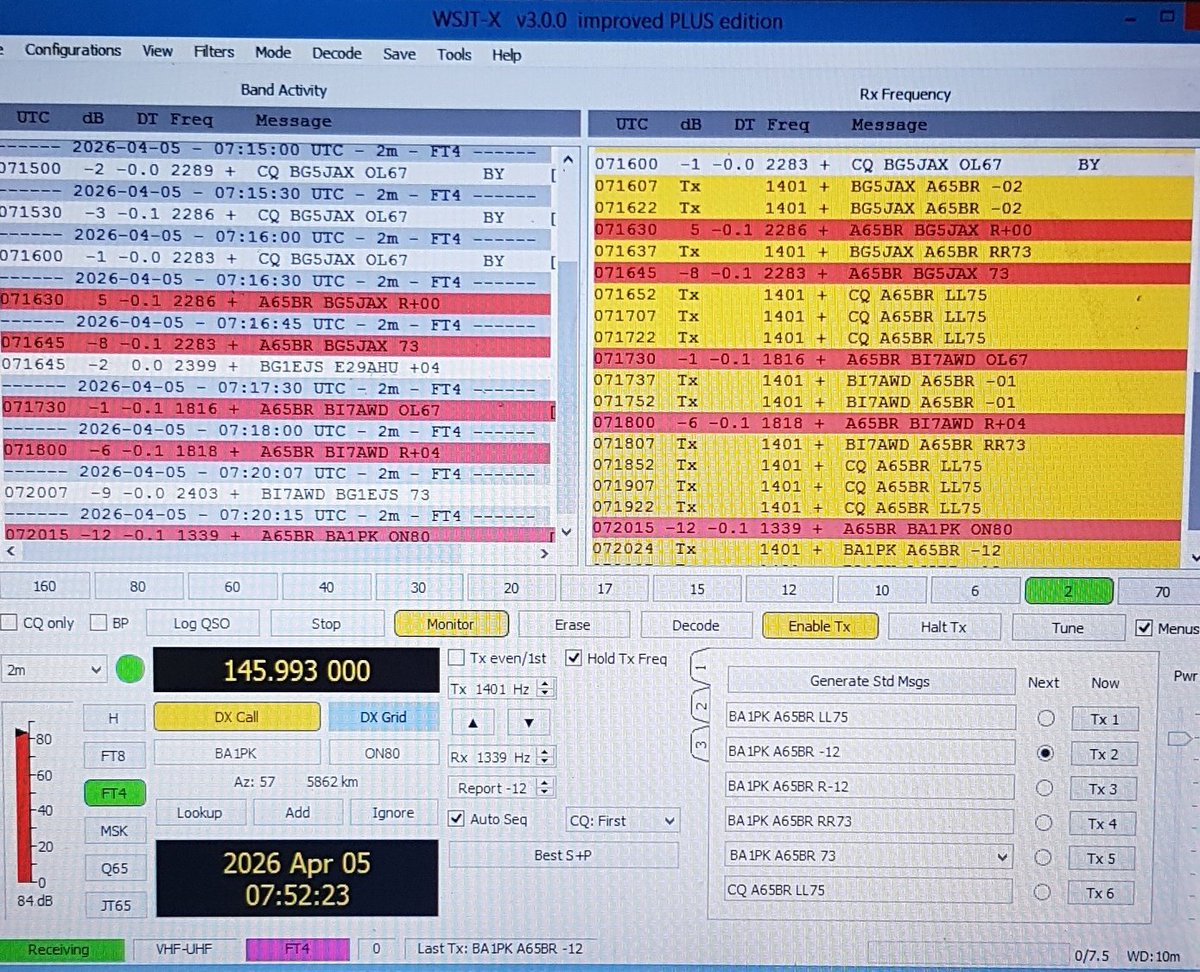1200x972 pixels.
Task: Adjust the Report -12 spinner
Action: click(x=544, y=788)
